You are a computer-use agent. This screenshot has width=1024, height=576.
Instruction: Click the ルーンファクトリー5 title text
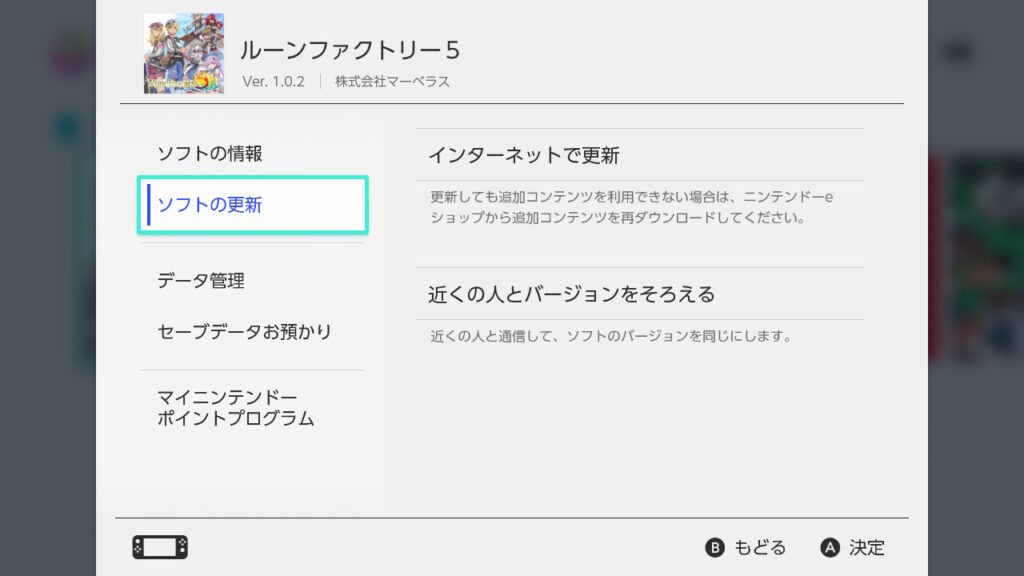350,50
